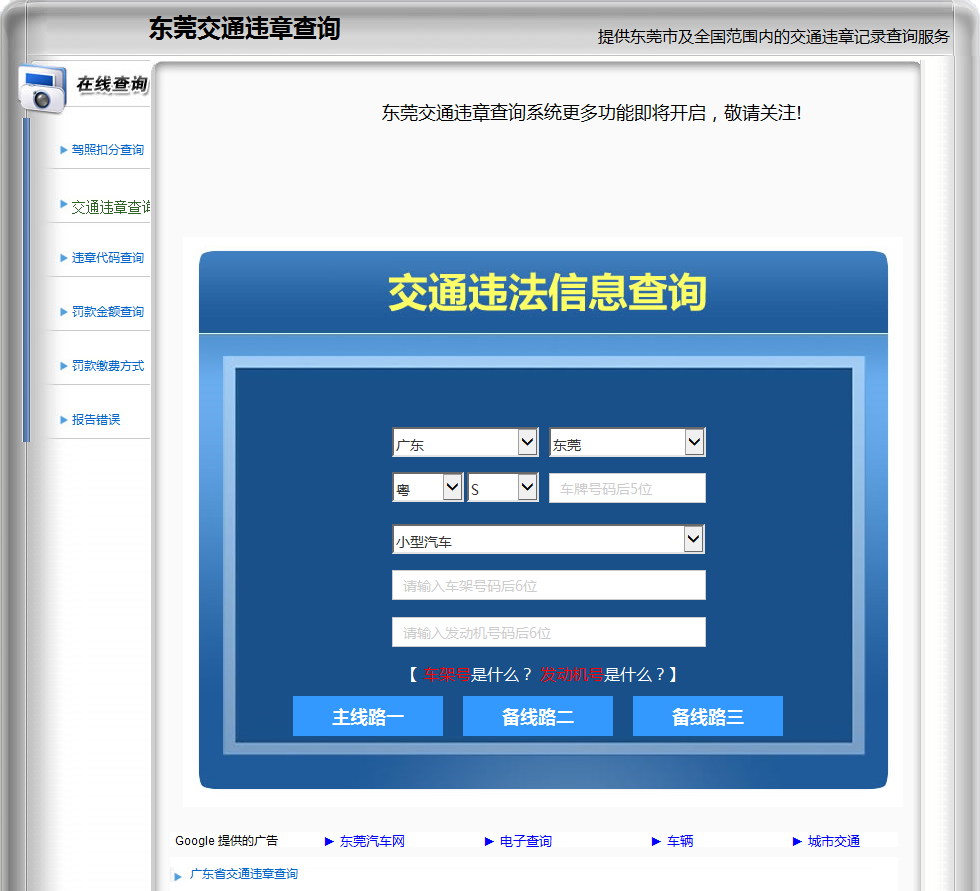
Task: Open 违章代码查询 in the sidebar
Action: click(x=108, y=258)
